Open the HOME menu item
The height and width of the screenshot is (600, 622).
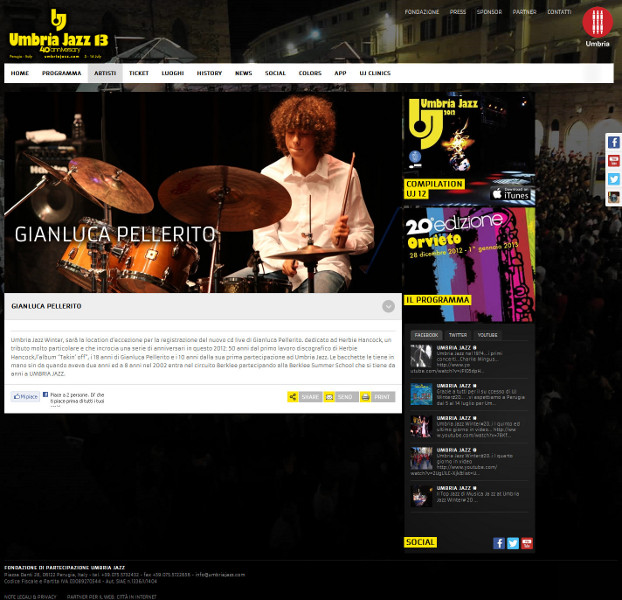20,73
